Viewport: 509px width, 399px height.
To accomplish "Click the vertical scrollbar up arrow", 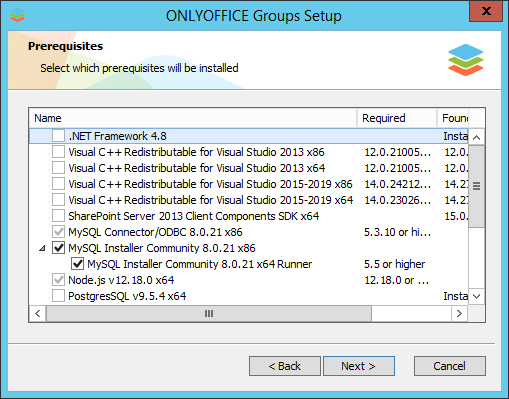I will click(x=477, y=137).
